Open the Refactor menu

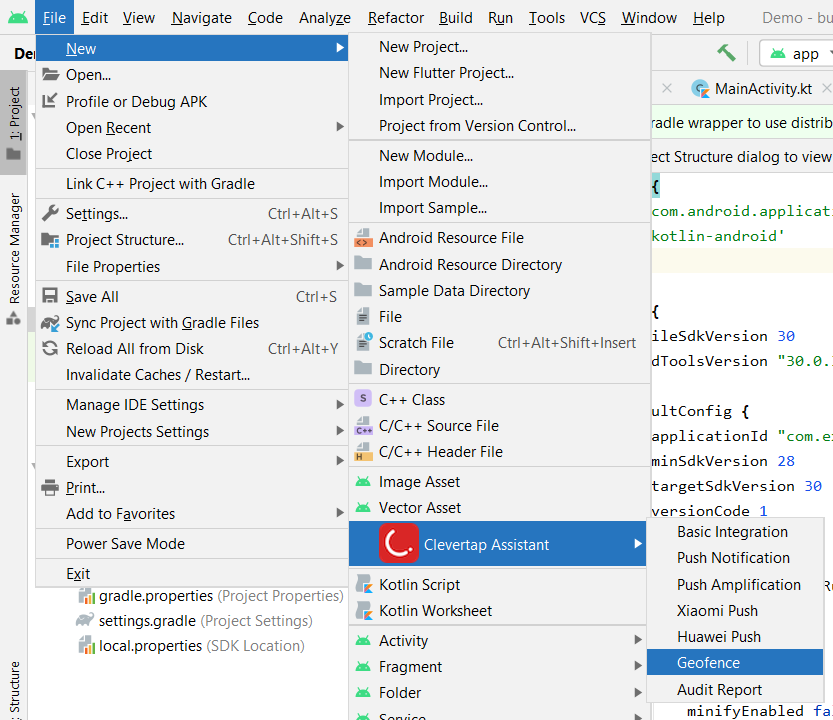point(396,18)
